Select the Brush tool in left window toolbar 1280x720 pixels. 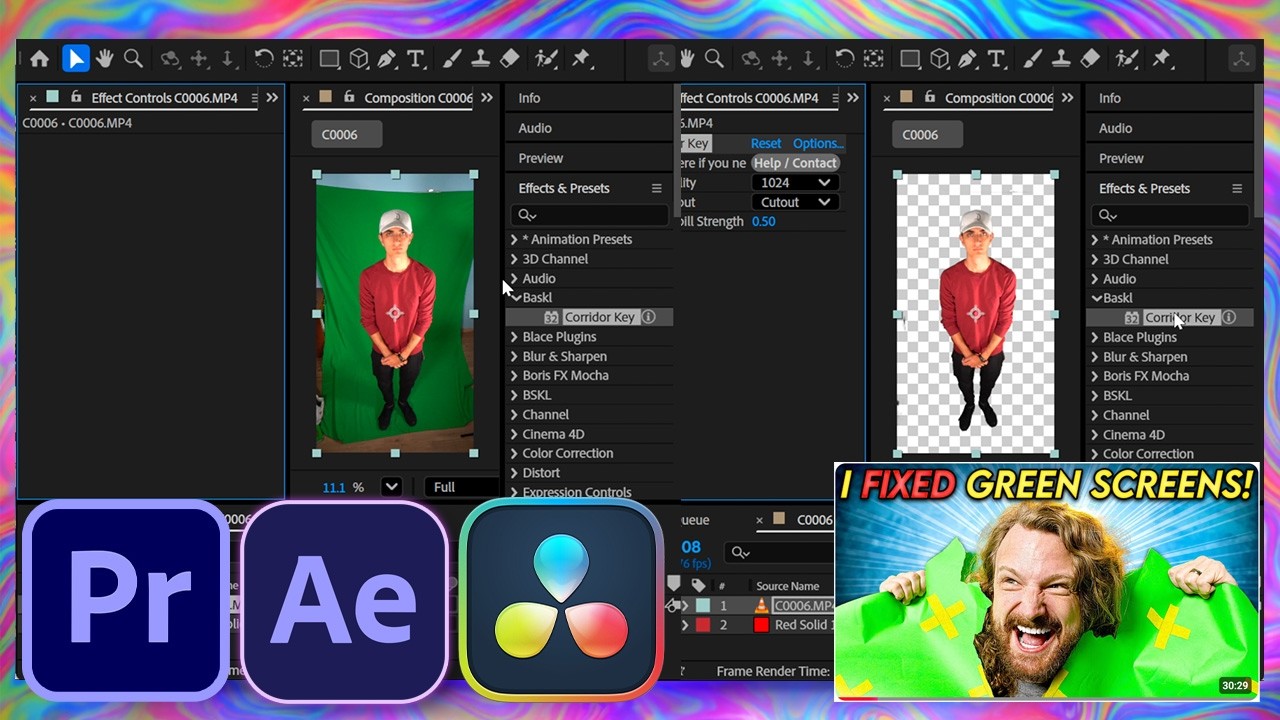point(452,59)
